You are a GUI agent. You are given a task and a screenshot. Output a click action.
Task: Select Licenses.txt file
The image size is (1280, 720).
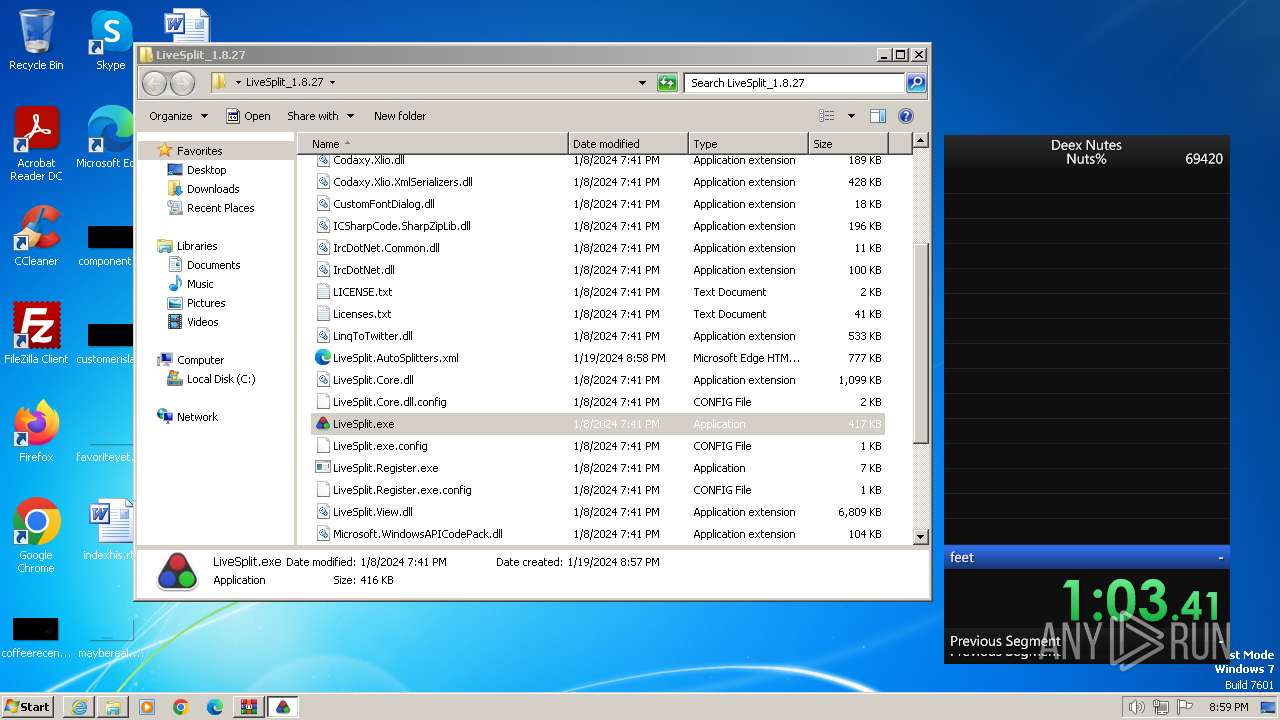click(x=362, y=314)
